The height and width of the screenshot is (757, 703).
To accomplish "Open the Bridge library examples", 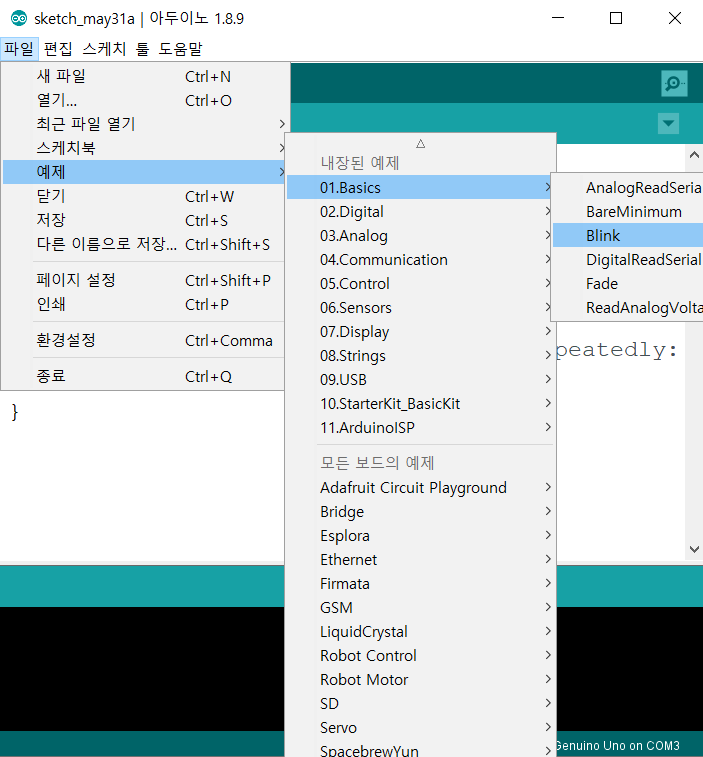I will (x=420, y=511).
